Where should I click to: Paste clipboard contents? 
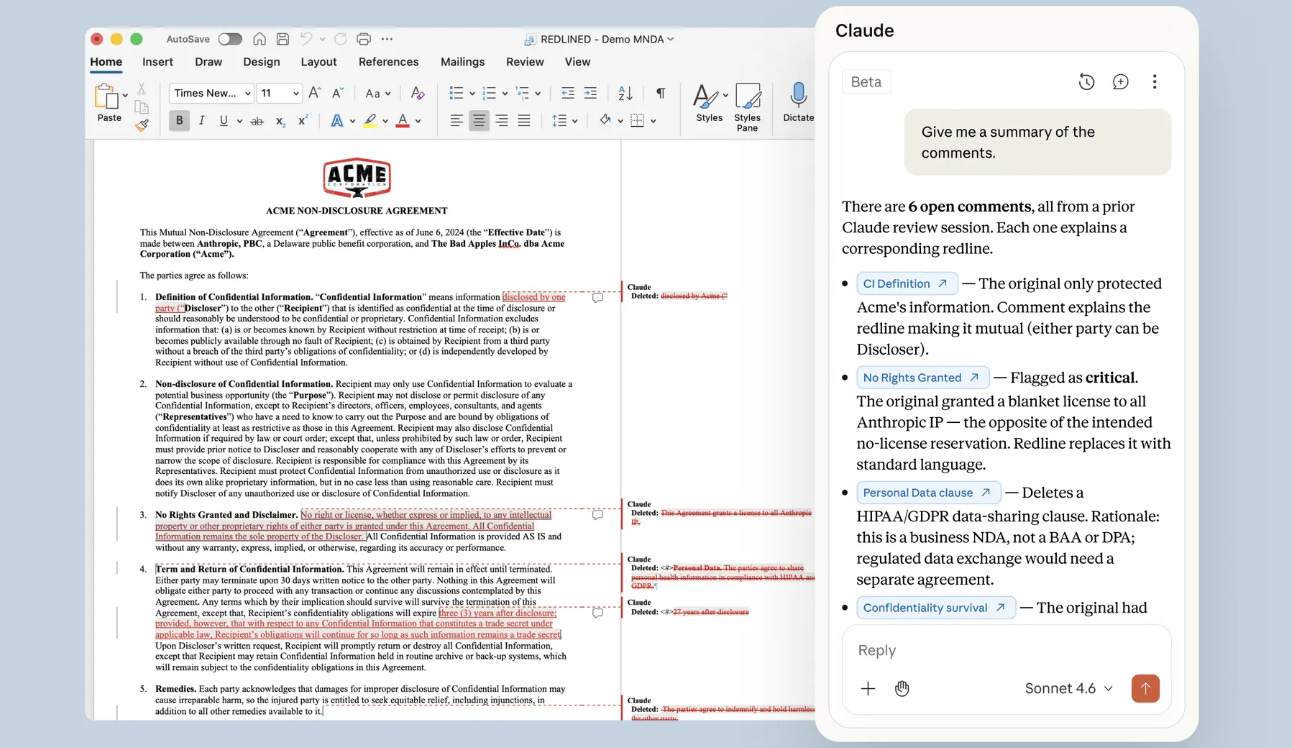click(x=109, y=103)
